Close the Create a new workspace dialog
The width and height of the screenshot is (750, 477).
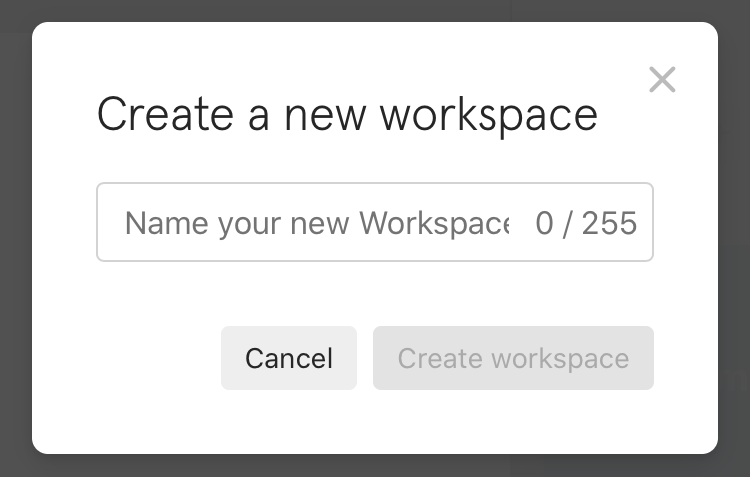coord(662,80)
